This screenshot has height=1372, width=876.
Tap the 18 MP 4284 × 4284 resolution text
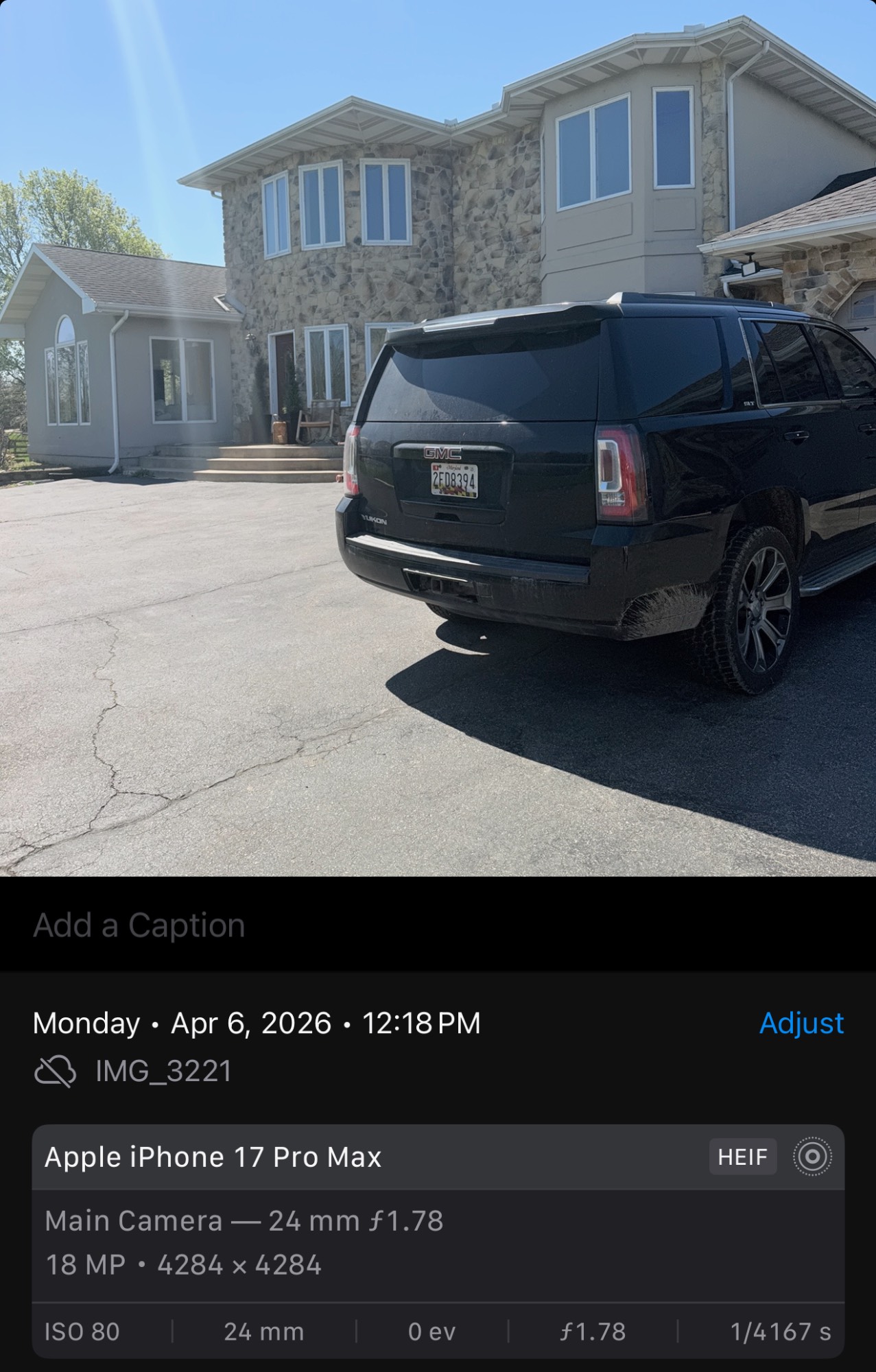(x=183, y=1265)
